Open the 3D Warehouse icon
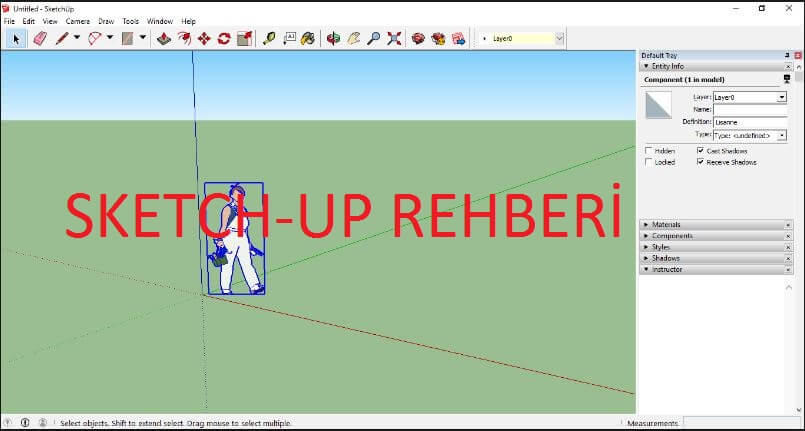Viewport: 805px width, 431px height. point(418,38)
